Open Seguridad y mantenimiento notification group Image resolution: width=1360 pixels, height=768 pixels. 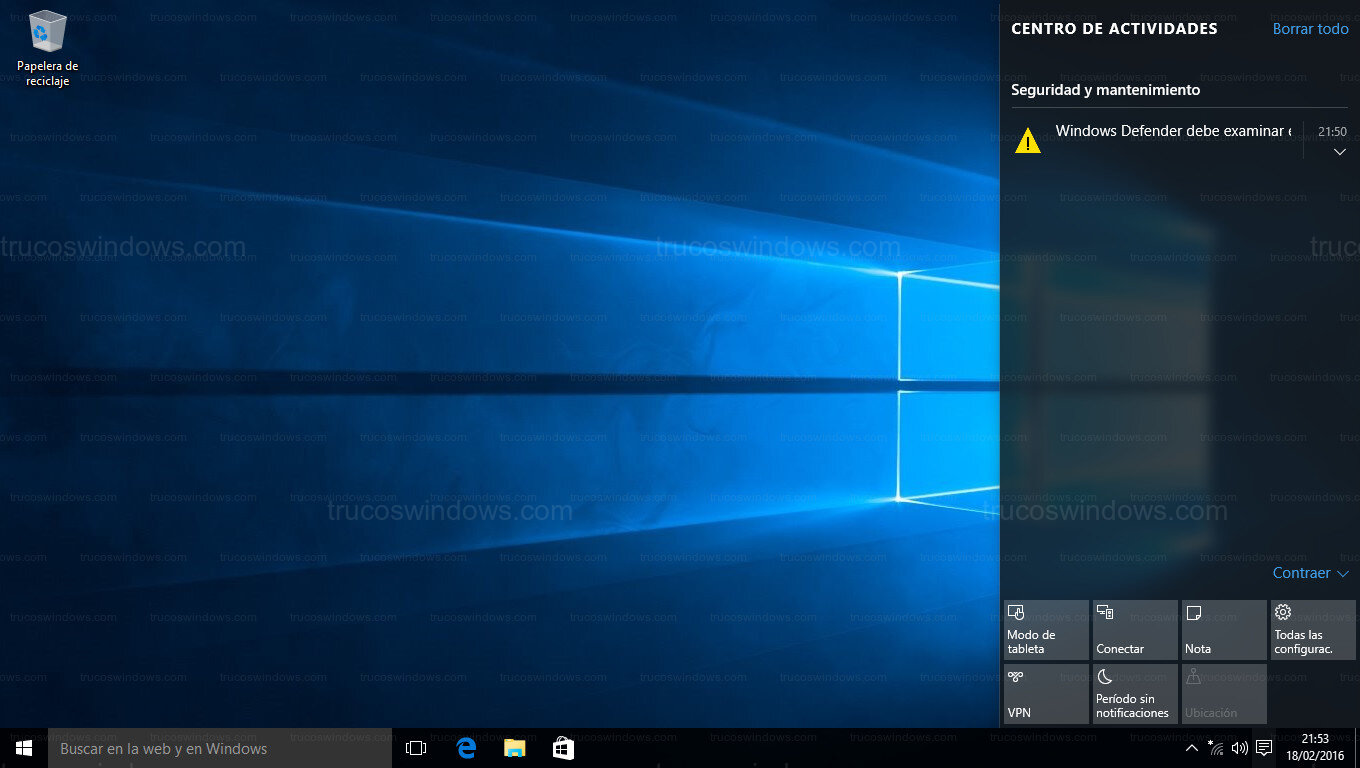(1105, 90)
